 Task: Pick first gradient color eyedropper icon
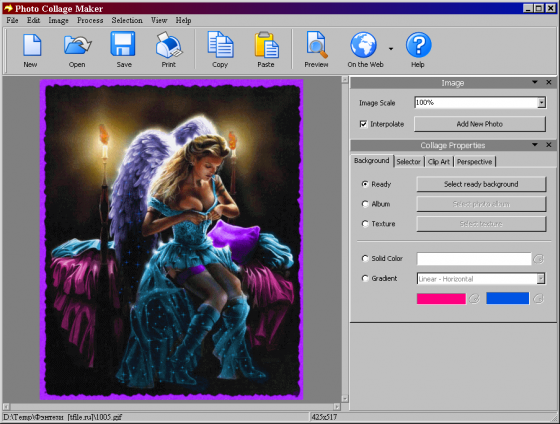tap(474, 298)
